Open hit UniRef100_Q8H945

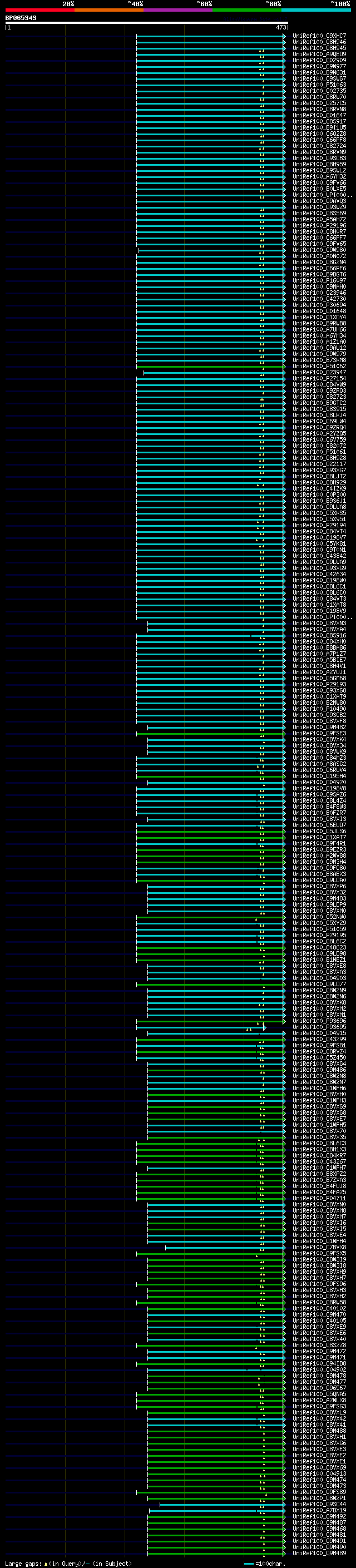[x=319, y=48]
